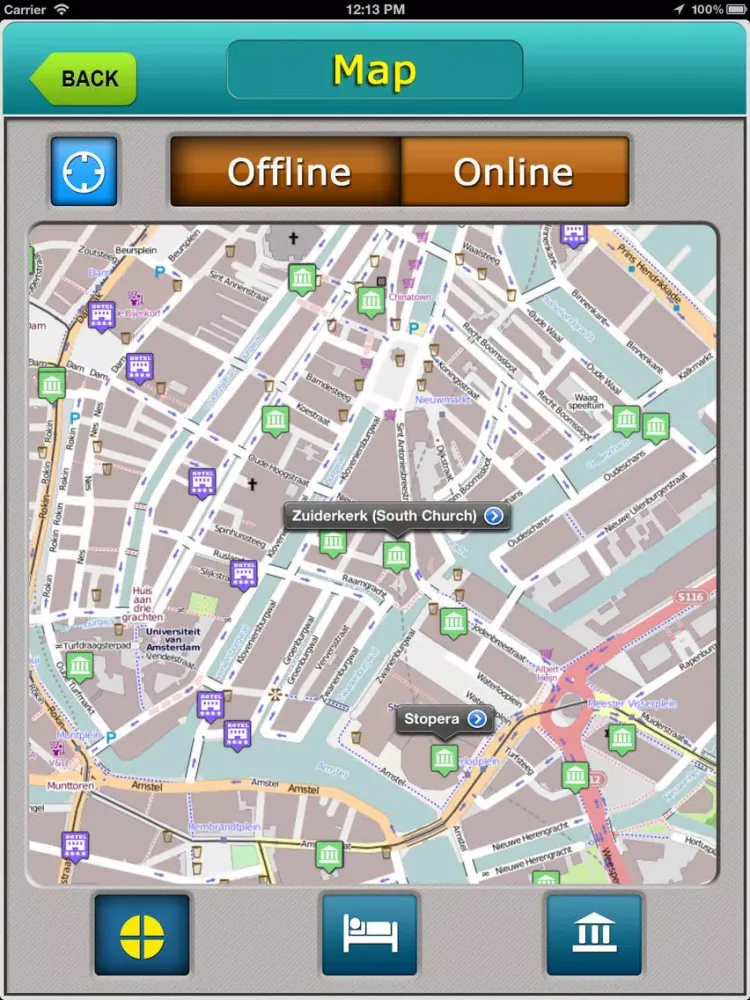This screenshot has width=750, height=1000.
Task: Tap the museum marker below Meester Visserplein label
Action: (622, 740)
